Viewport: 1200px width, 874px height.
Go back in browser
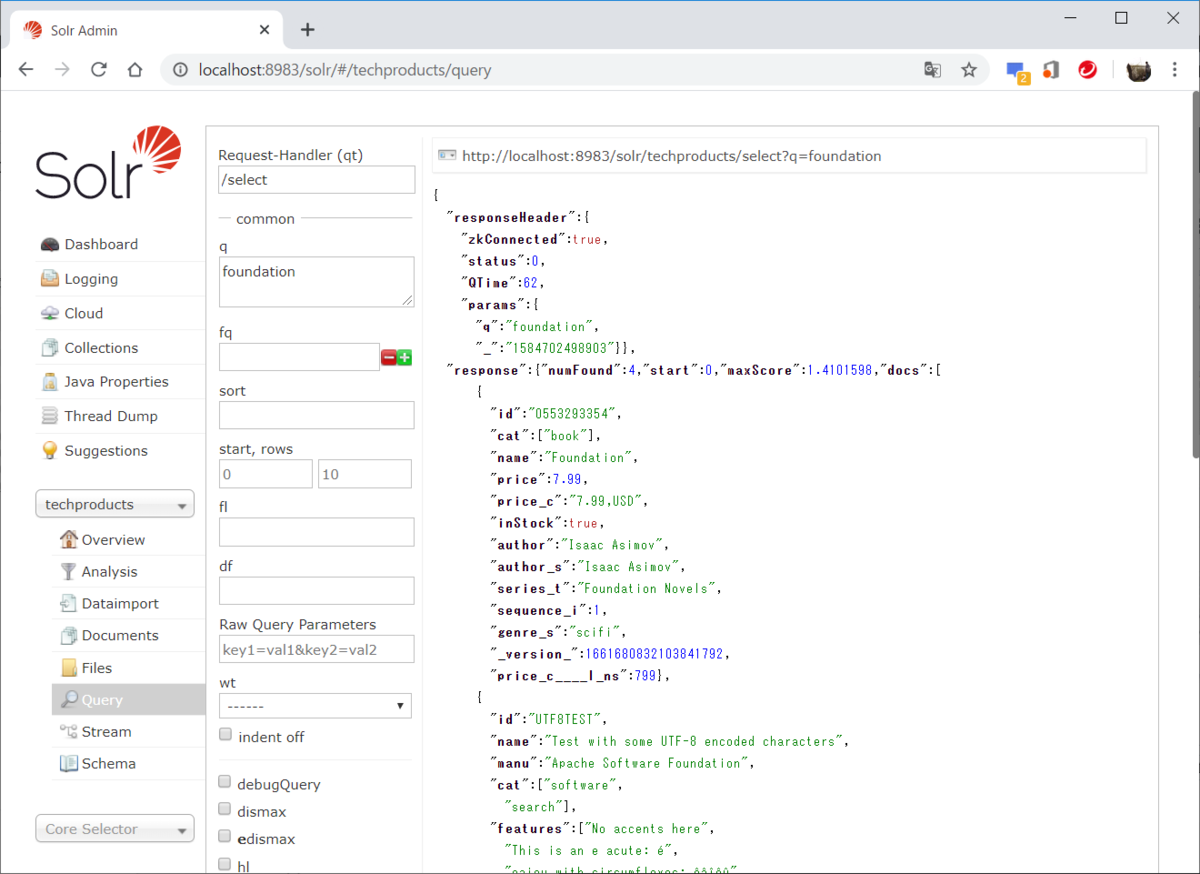[26, 70]
